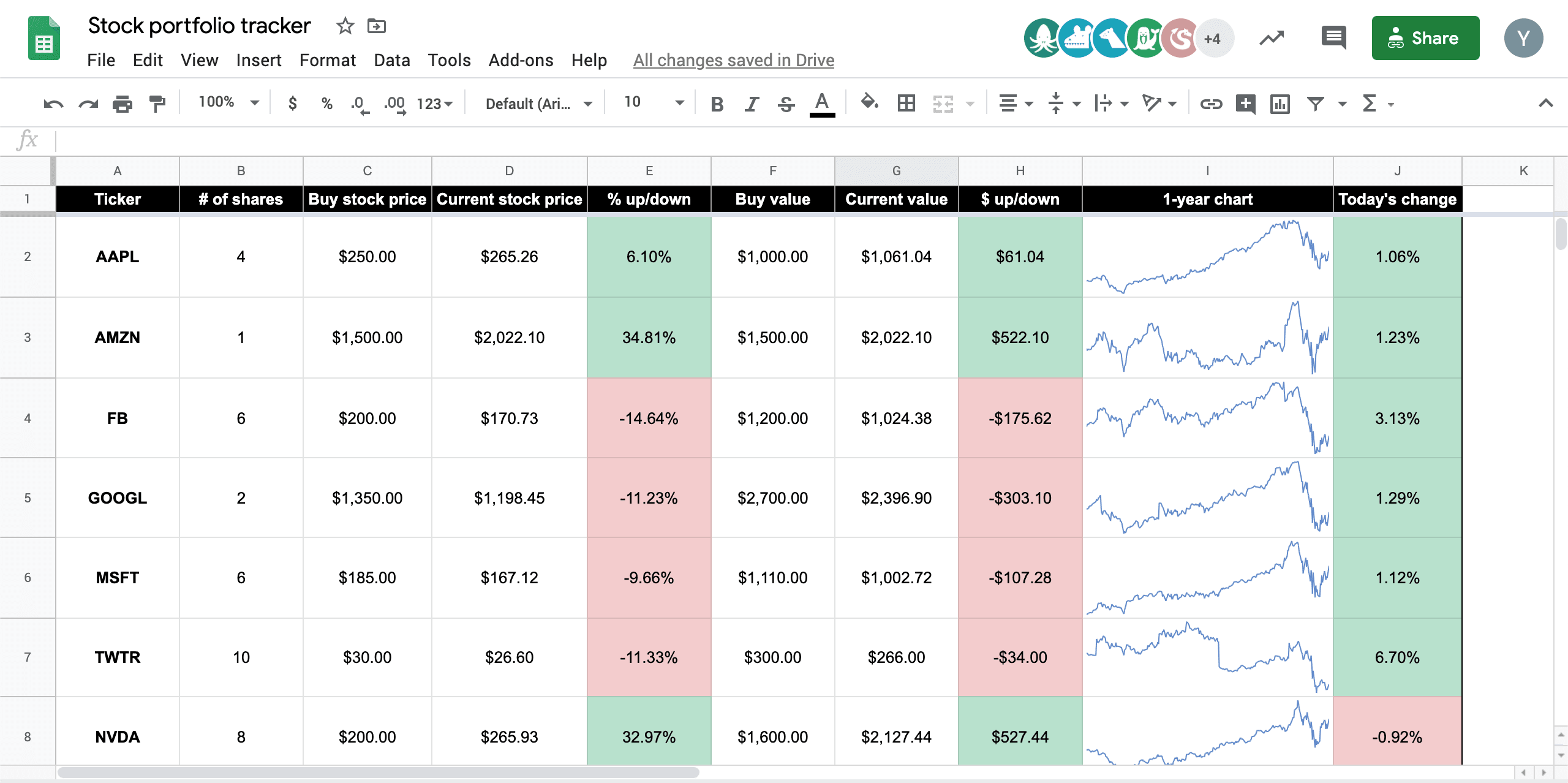Open the text color picker
The width and height of the screenshot is (1568, 783).
(822, 104)
